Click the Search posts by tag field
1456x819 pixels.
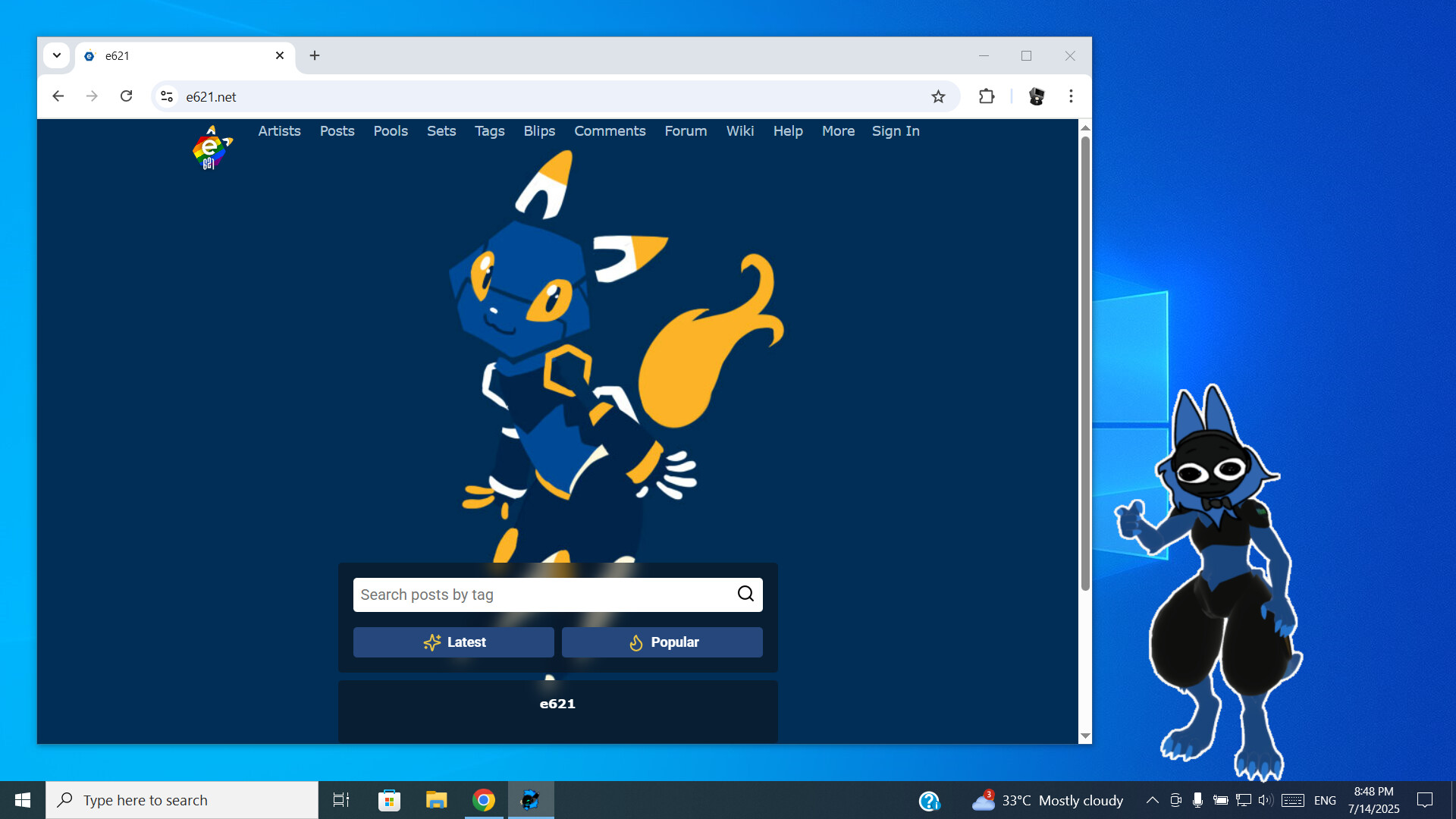tap(542, 595)
